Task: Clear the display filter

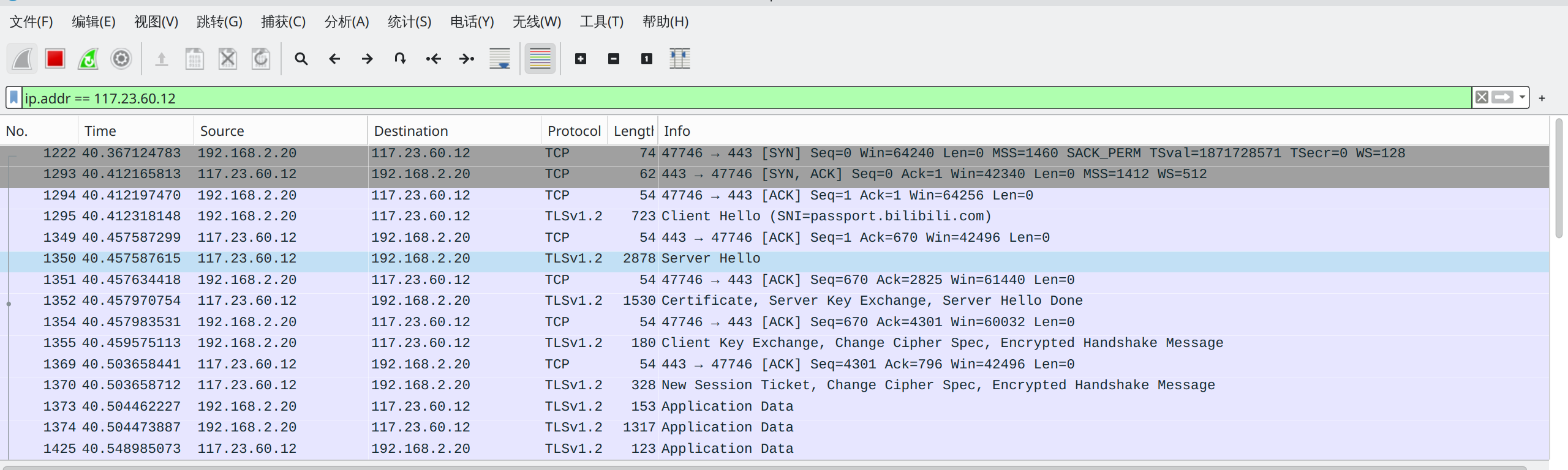Action: click(1482, 98)
